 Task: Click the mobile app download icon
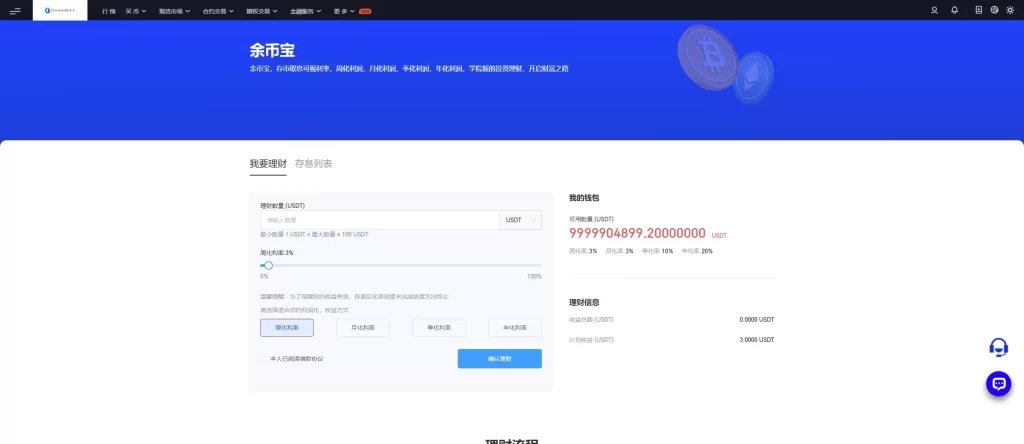(978, 10)
